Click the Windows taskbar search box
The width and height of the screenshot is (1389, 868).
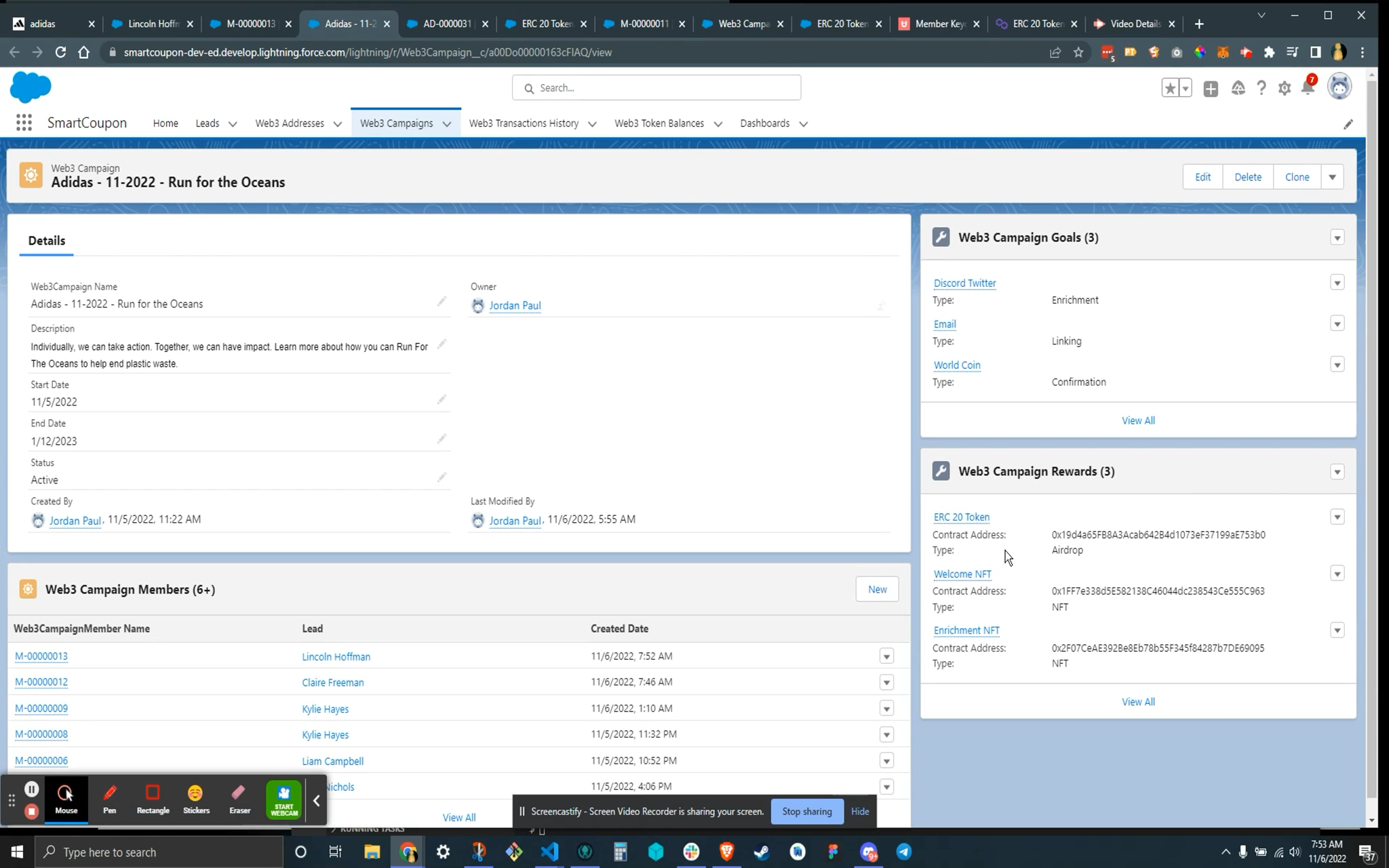(159, 852)
